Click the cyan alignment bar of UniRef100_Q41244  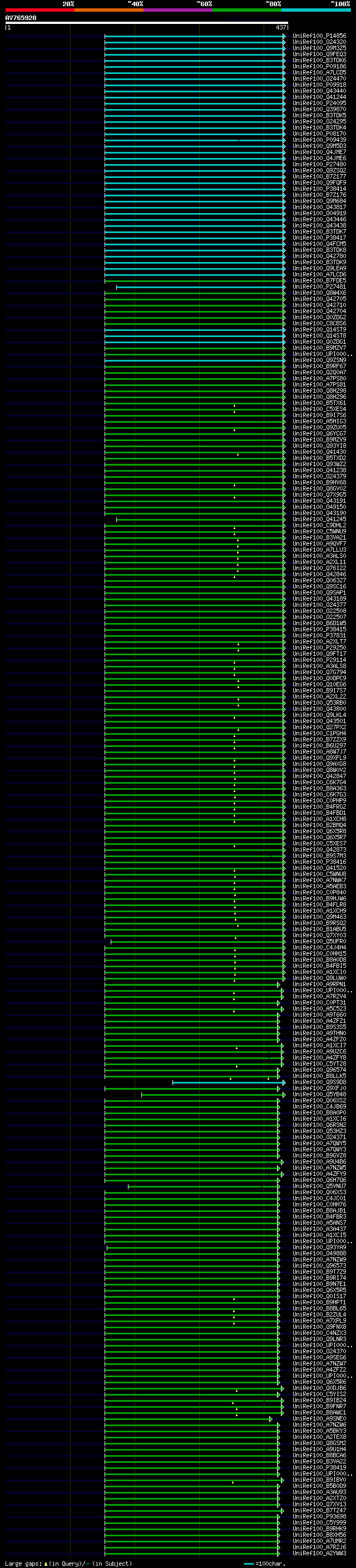point(195,97)
